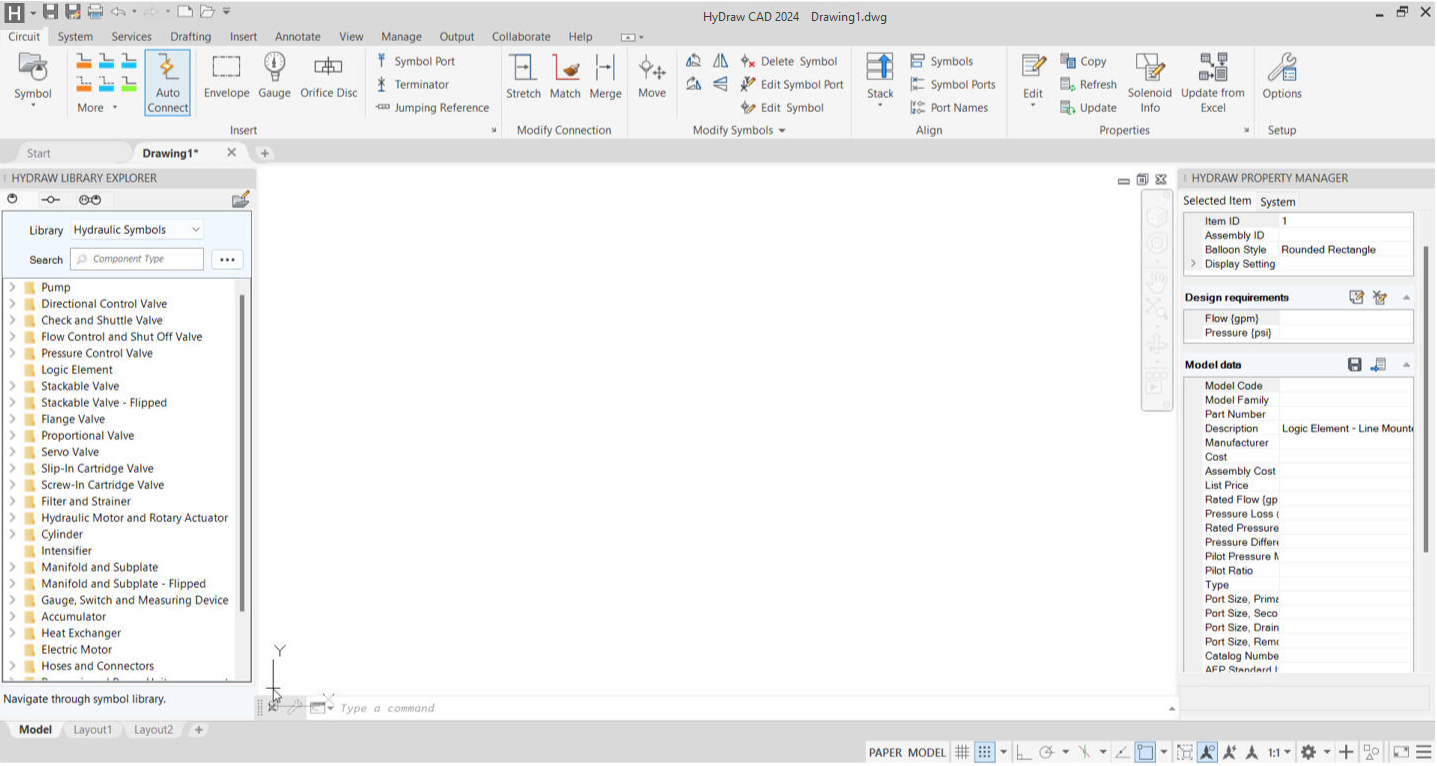Insert an Orifice Disc
Viewport: 1437px width, 766px height.
click(x=329, y=77)
